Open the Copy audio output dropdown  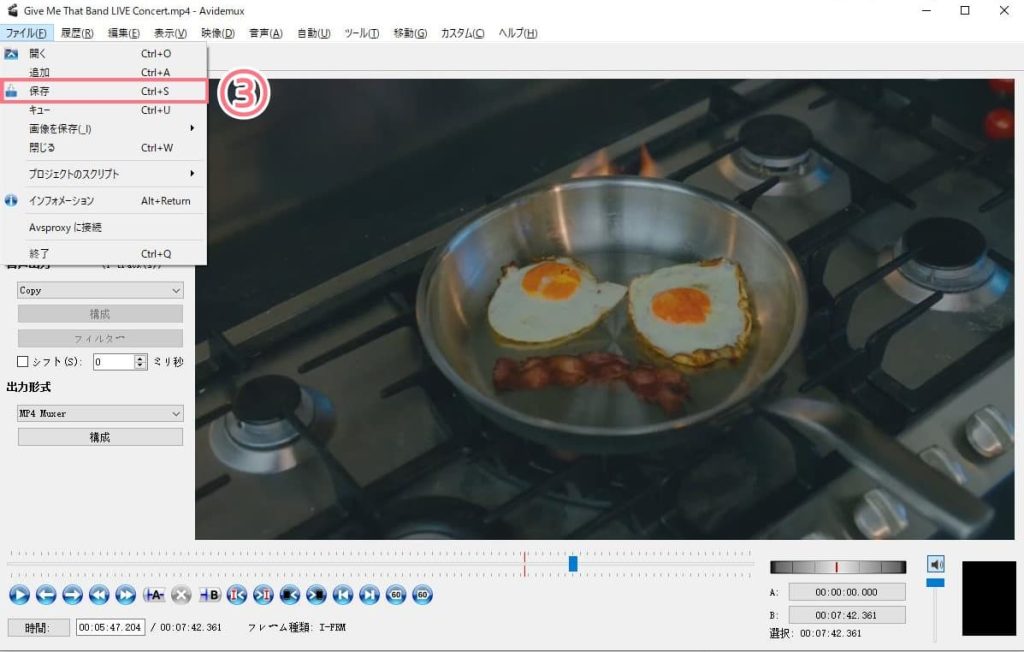tap(100, 290)
